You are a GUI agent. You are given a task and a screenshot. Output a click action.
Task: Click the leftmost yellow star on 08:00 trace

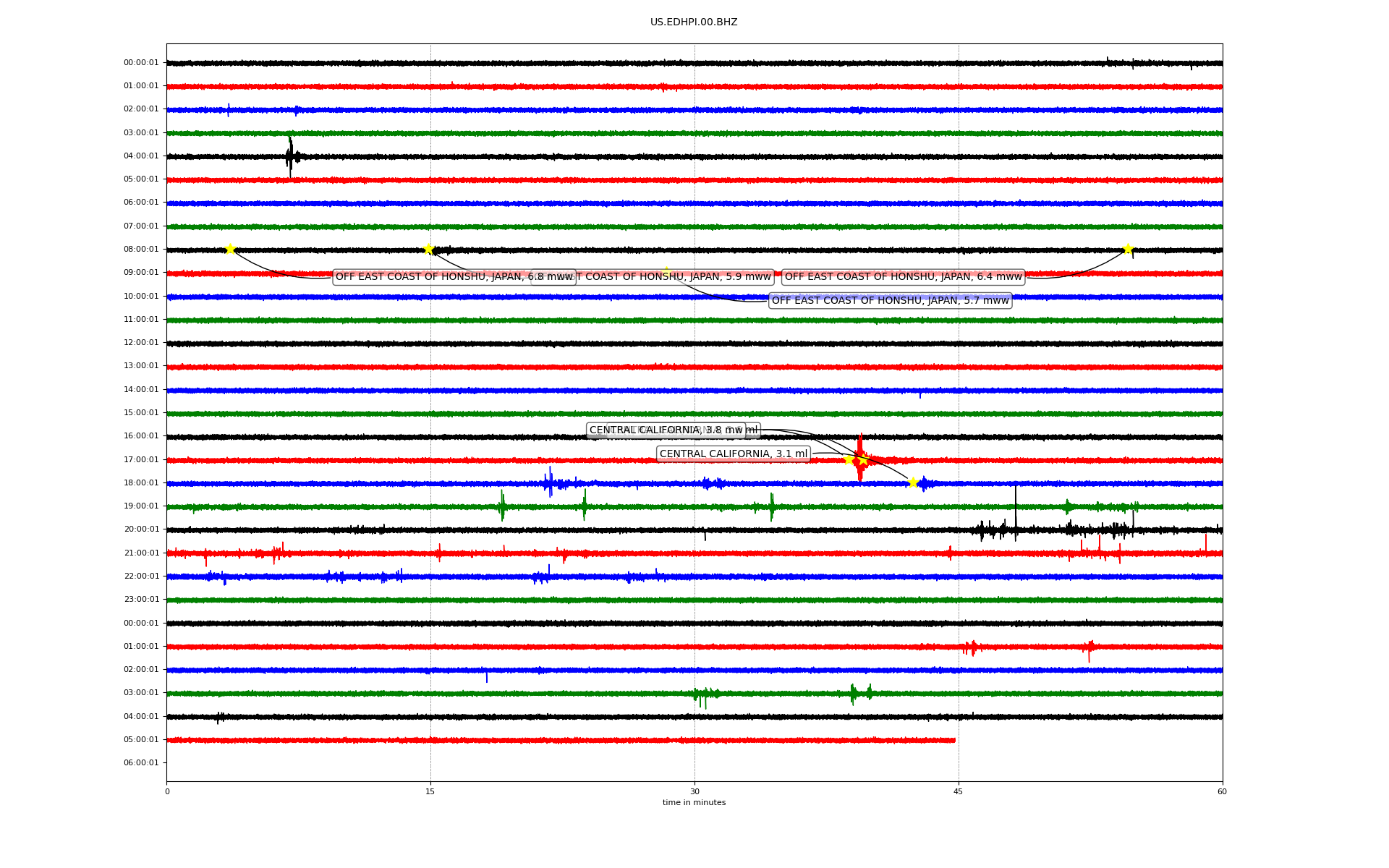click(230, 249)
